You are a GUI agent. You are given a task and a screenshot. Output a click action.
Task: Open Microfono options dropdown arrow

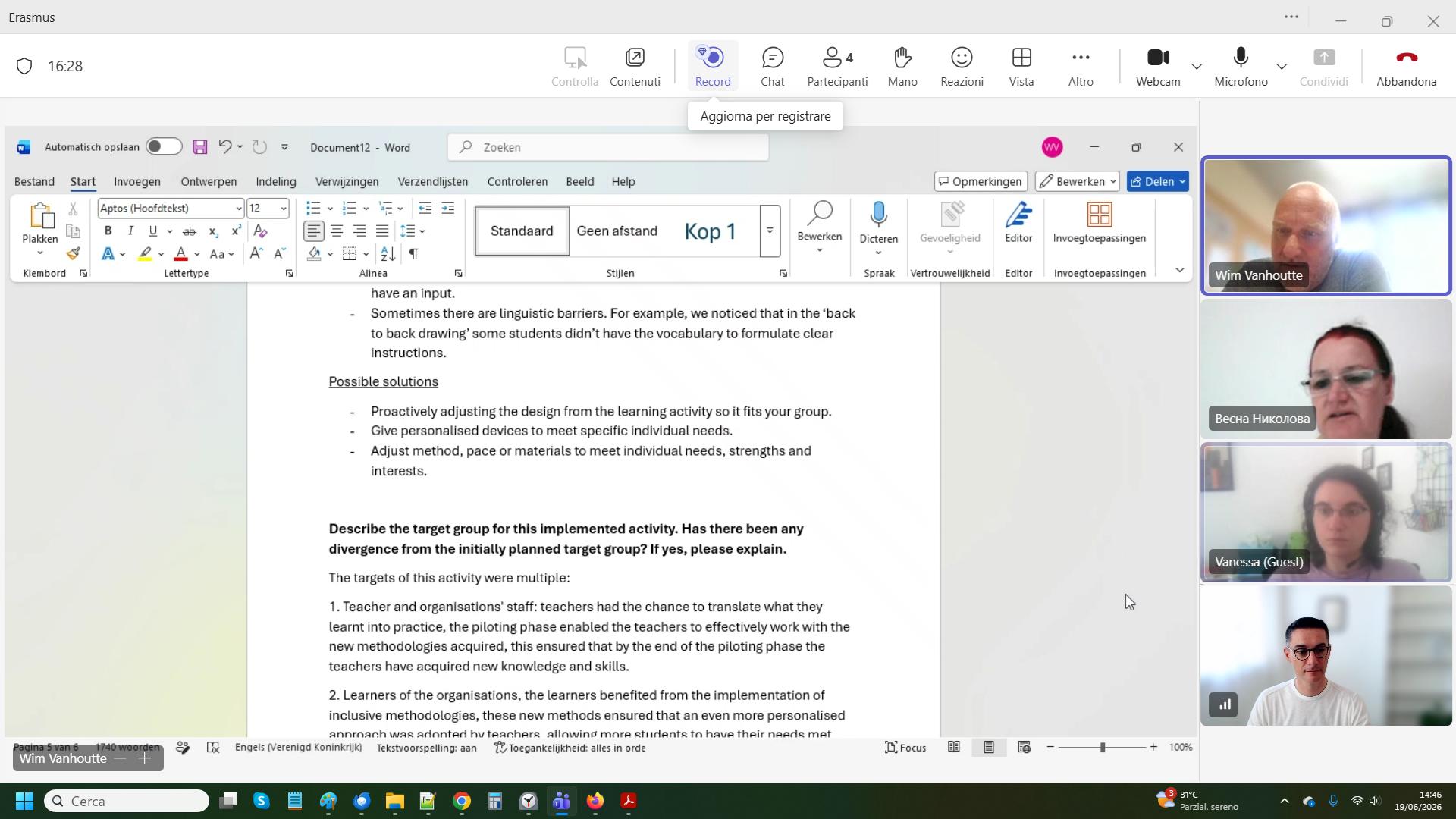pos(1282,67)
